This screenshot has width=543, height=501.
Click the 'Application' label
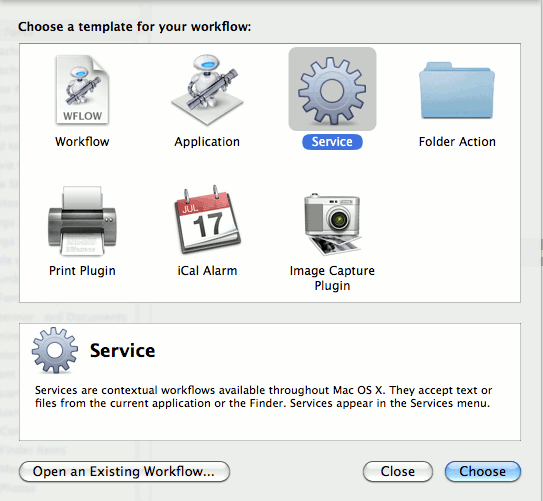click(207, 142)
